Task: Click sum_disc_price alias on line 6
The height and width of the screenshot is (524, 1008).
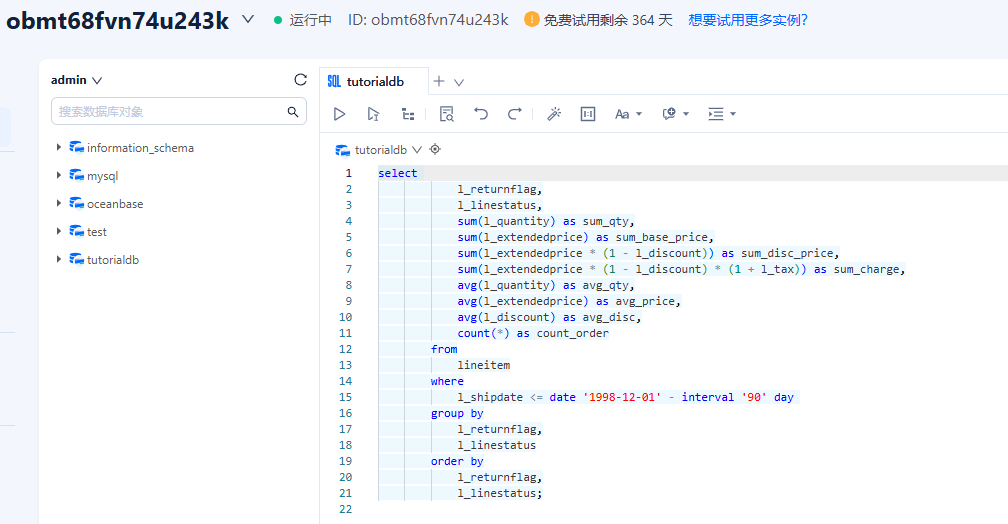Action: (x=788, y=253)
